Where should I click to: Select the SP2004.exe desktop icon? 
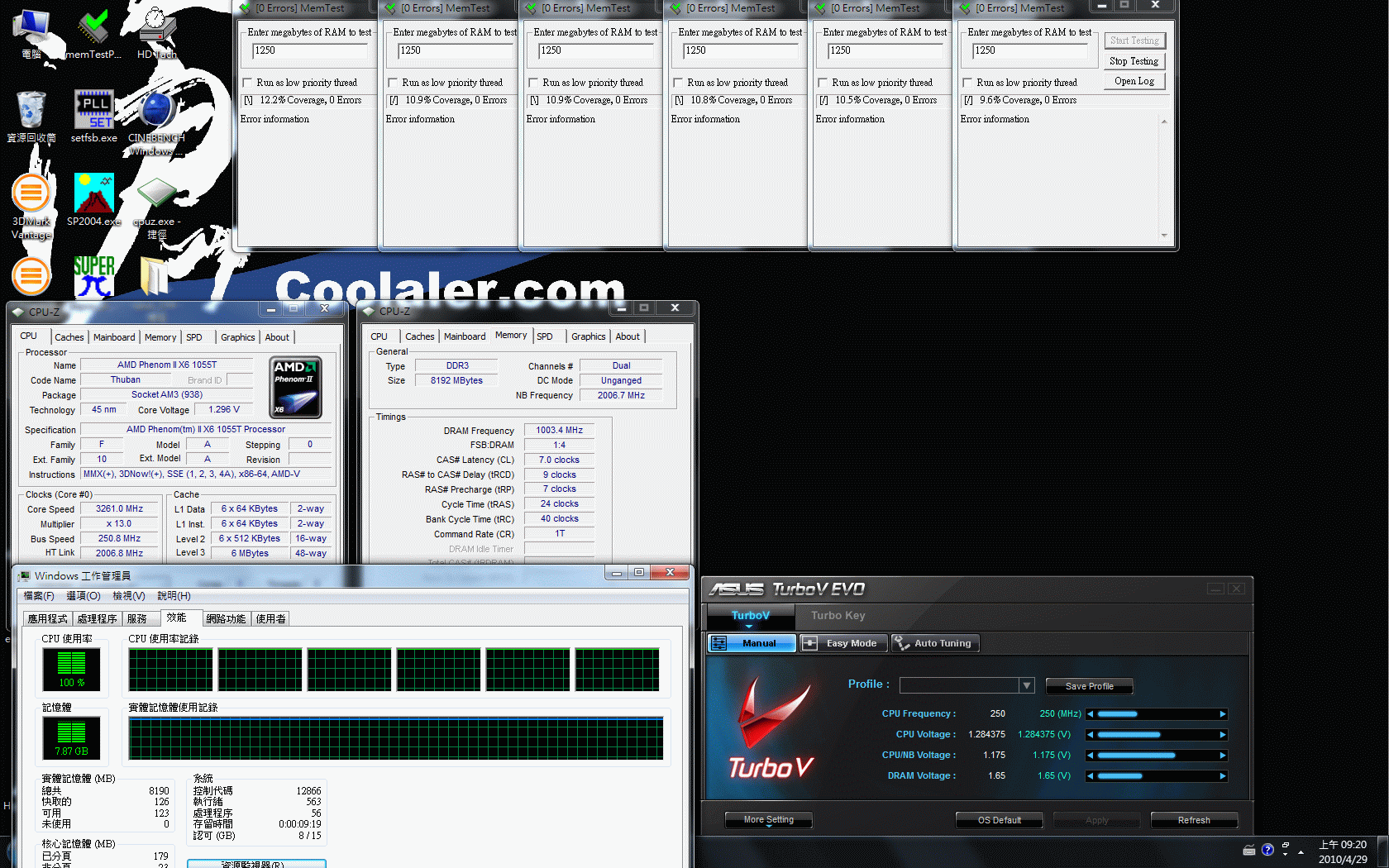tap(93, 198)
